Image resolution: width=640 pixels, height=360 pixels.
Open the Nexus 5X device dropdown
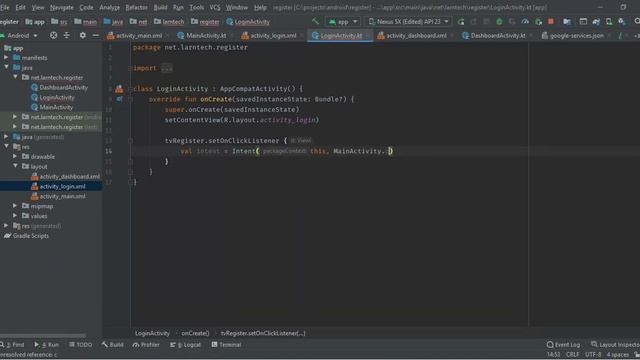pyautogui.click(x=409, y=22)
